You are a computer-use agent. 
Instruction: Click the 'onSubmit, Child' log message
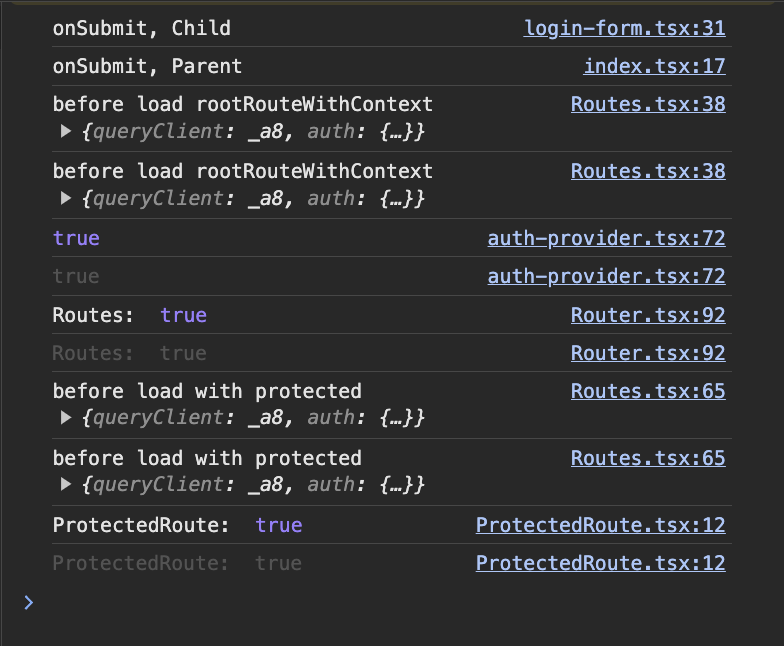pyautogui.click(x=141, y=28)
